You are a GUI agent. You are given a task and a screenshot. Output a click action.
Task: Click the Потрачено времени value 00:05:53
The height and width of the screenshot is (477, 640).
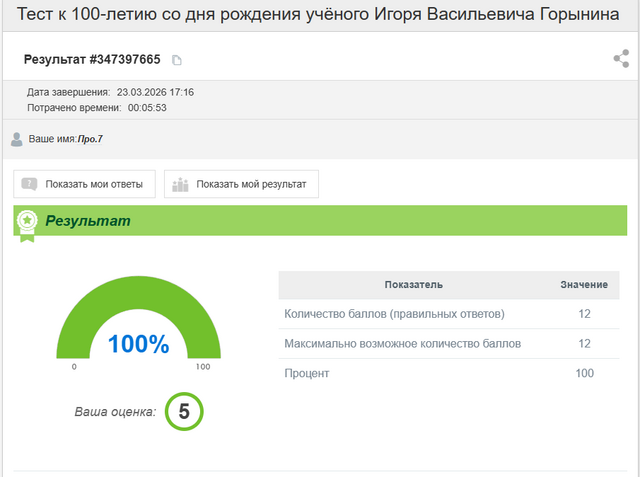(145, 107)
